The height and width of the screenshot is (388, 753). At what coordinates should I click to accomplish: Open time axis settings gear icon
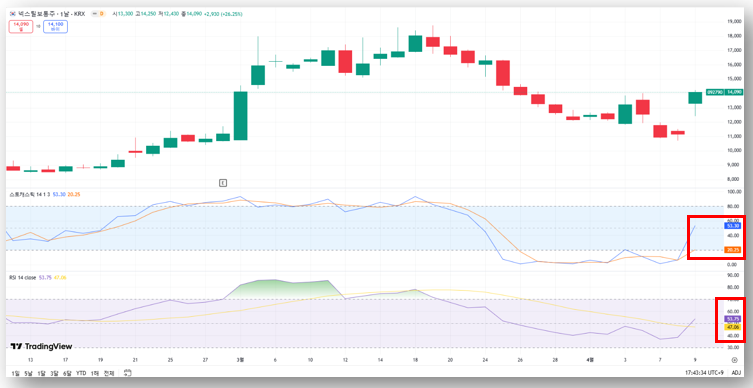(734, 360)
